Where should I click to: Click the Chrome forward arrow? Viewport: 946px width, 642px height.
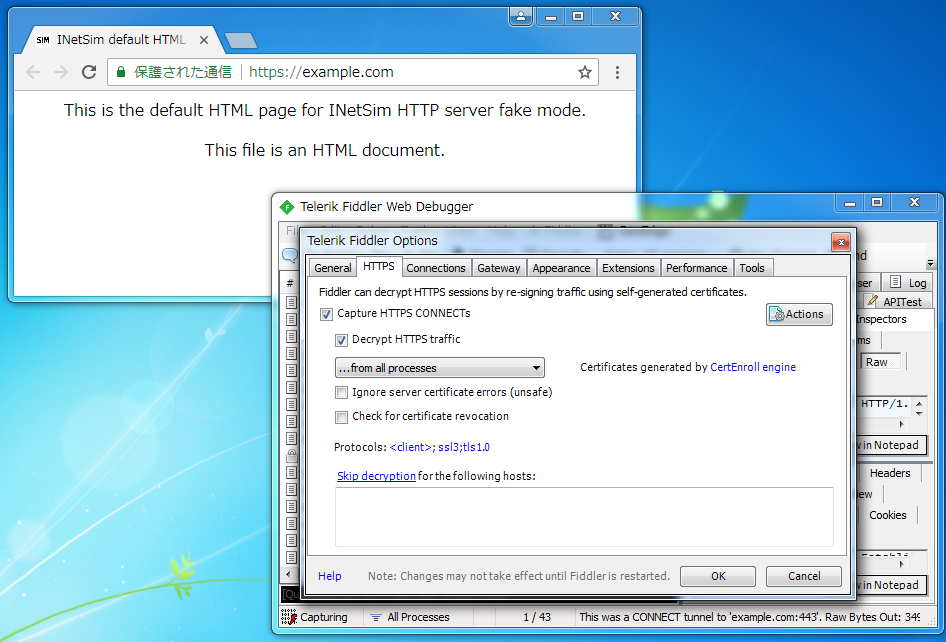61,72
